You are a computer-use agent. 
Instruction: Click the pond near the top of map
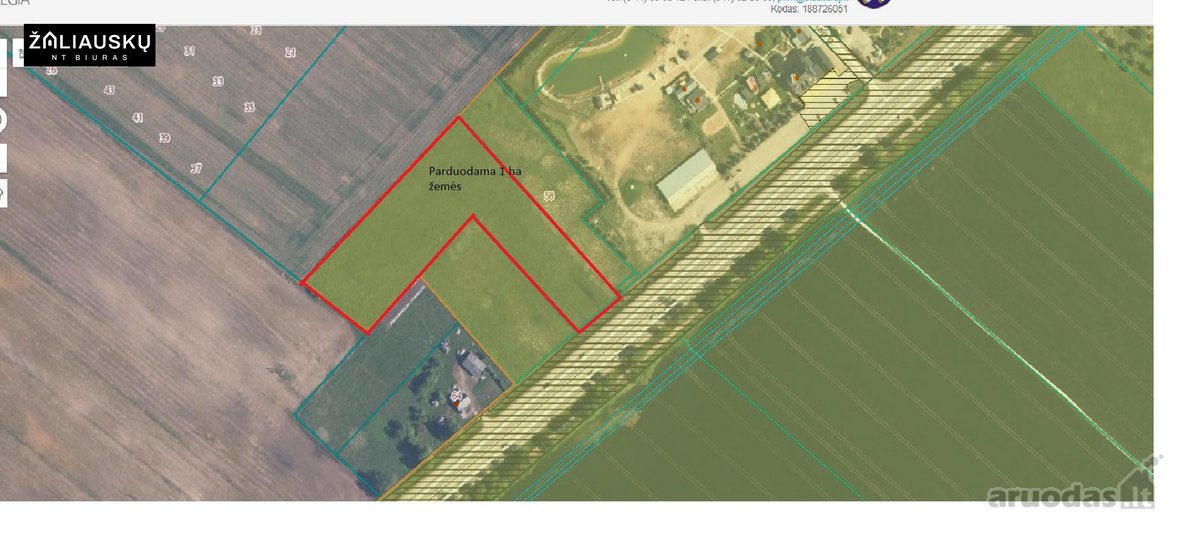[591, 62]
